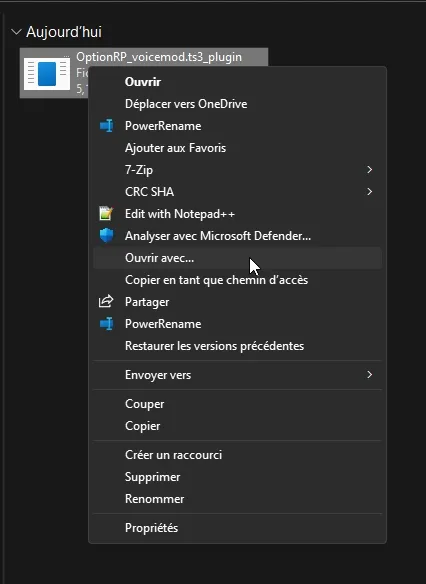Screen dimensions: 426x584
Task: Expand the 7-Zip submenu arrow
Action: coord(369,169)
